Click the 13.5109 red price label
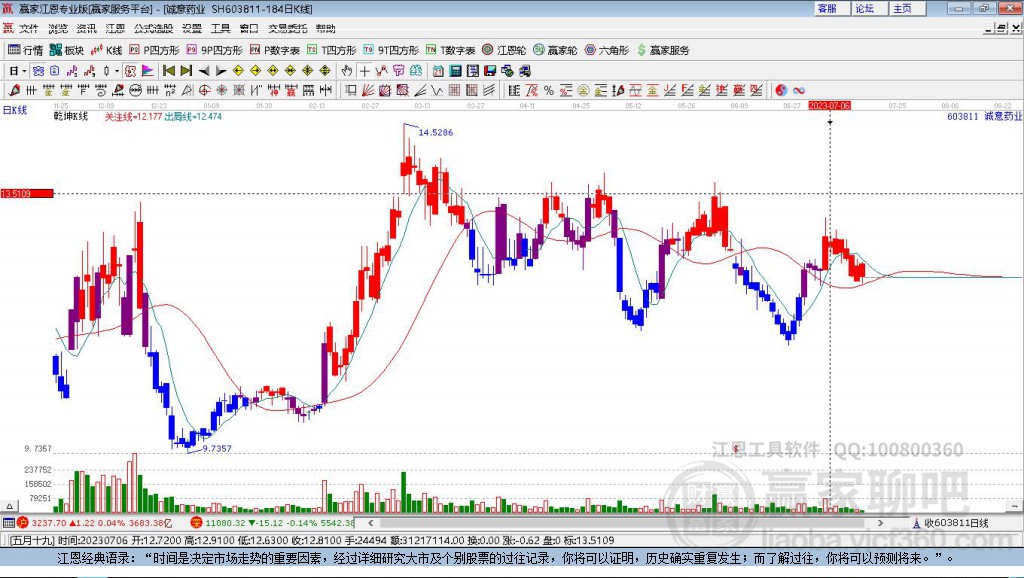 [x=27, y=193]
